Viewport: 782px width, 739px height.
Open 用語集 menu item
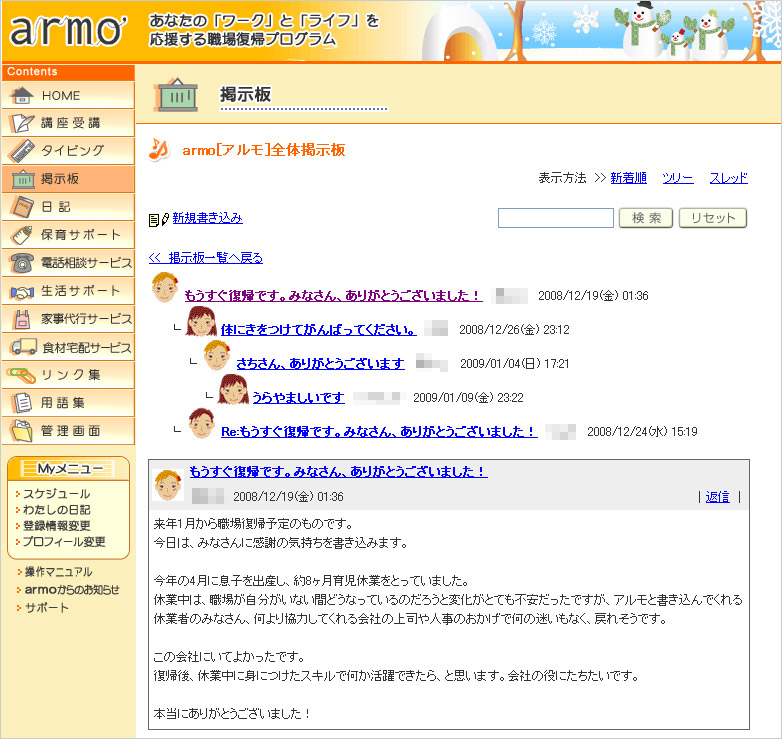tap(68, 402)
